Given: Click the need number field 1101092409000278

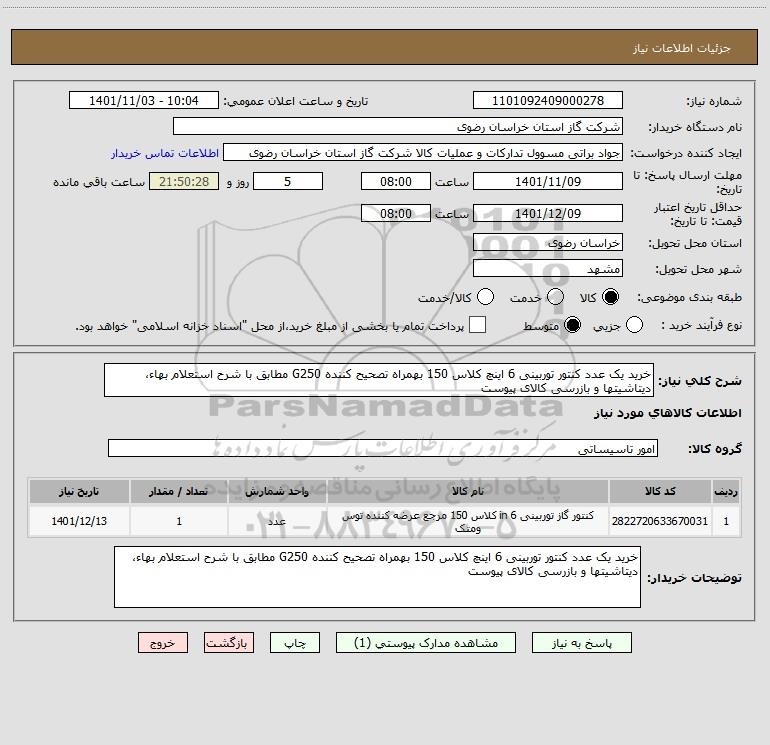Looking at the screenshot, I should point(548,101).
